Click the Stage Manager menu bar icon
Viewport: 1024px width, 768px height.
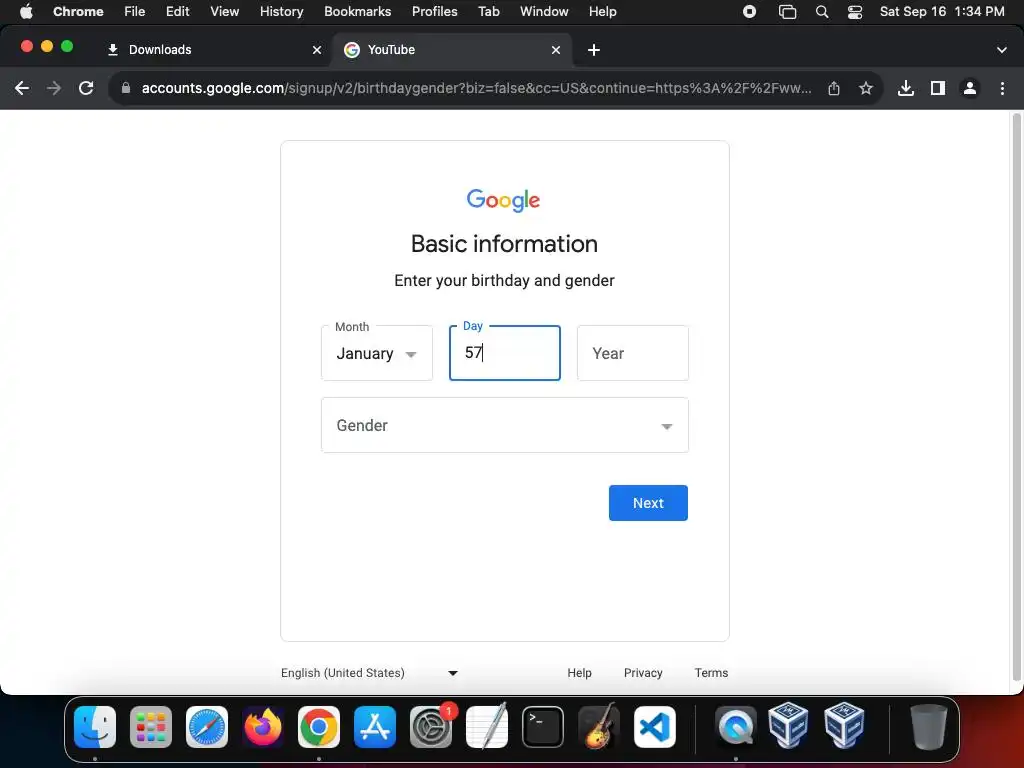[788, 12]
